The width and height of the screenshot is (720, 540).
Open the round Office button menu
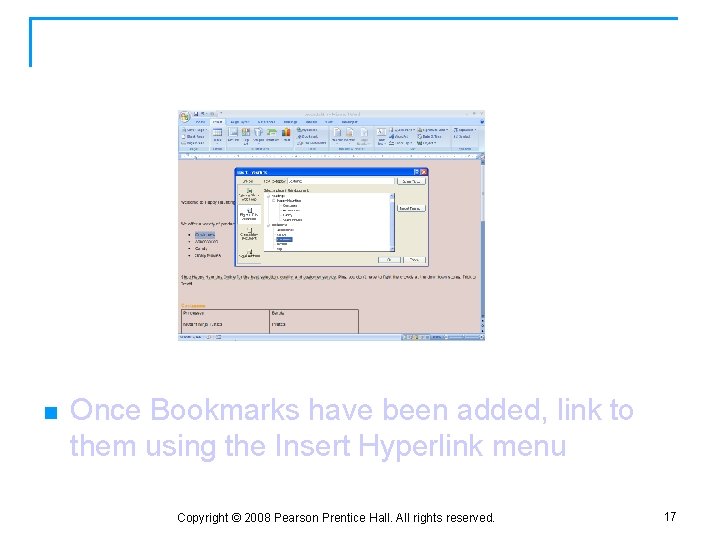(185, 117)
